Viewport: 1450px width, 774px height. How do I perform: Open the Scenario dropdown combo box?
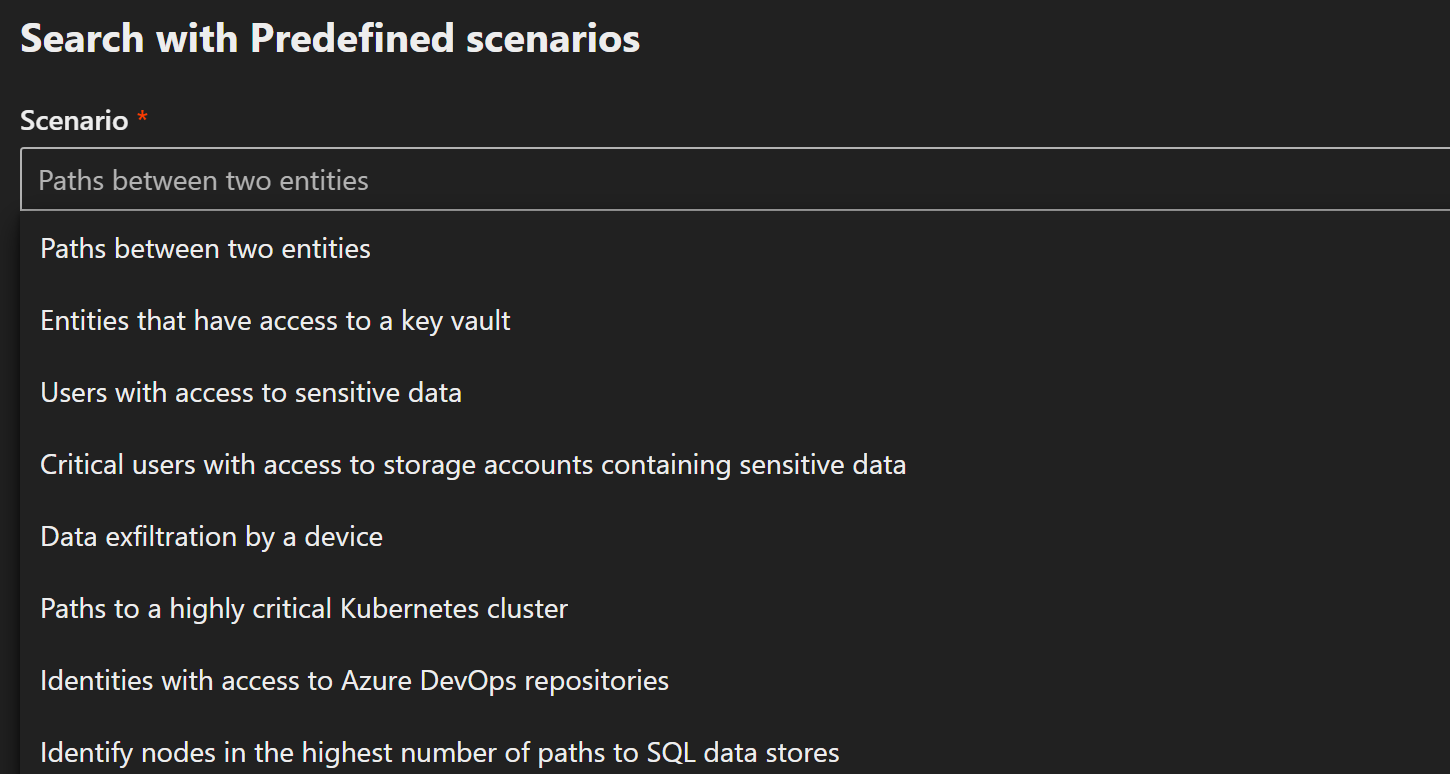[735, 180]
